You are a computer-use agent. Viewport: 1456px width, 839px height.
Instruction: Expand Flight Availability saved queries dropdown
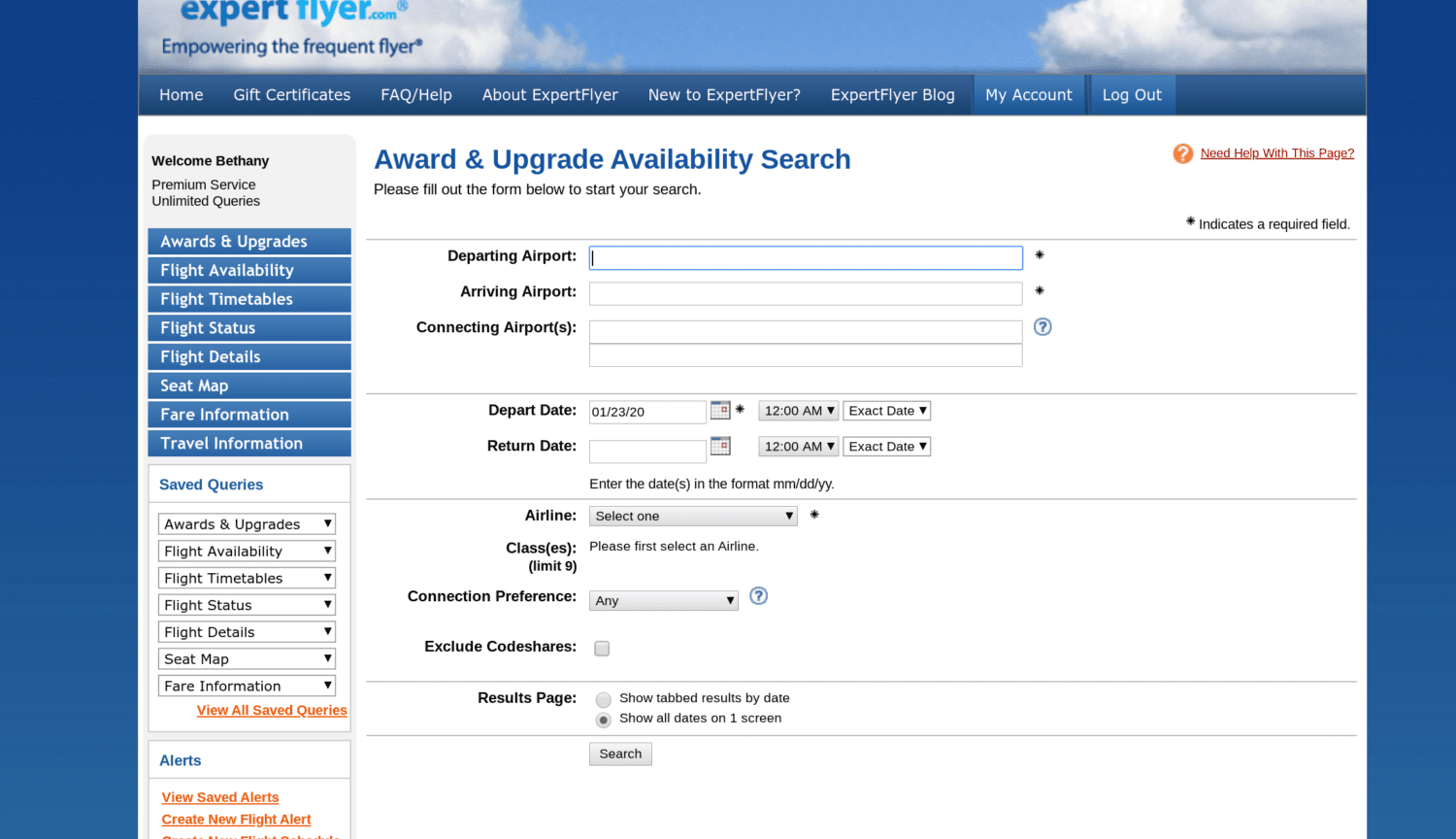coord(247,551)
